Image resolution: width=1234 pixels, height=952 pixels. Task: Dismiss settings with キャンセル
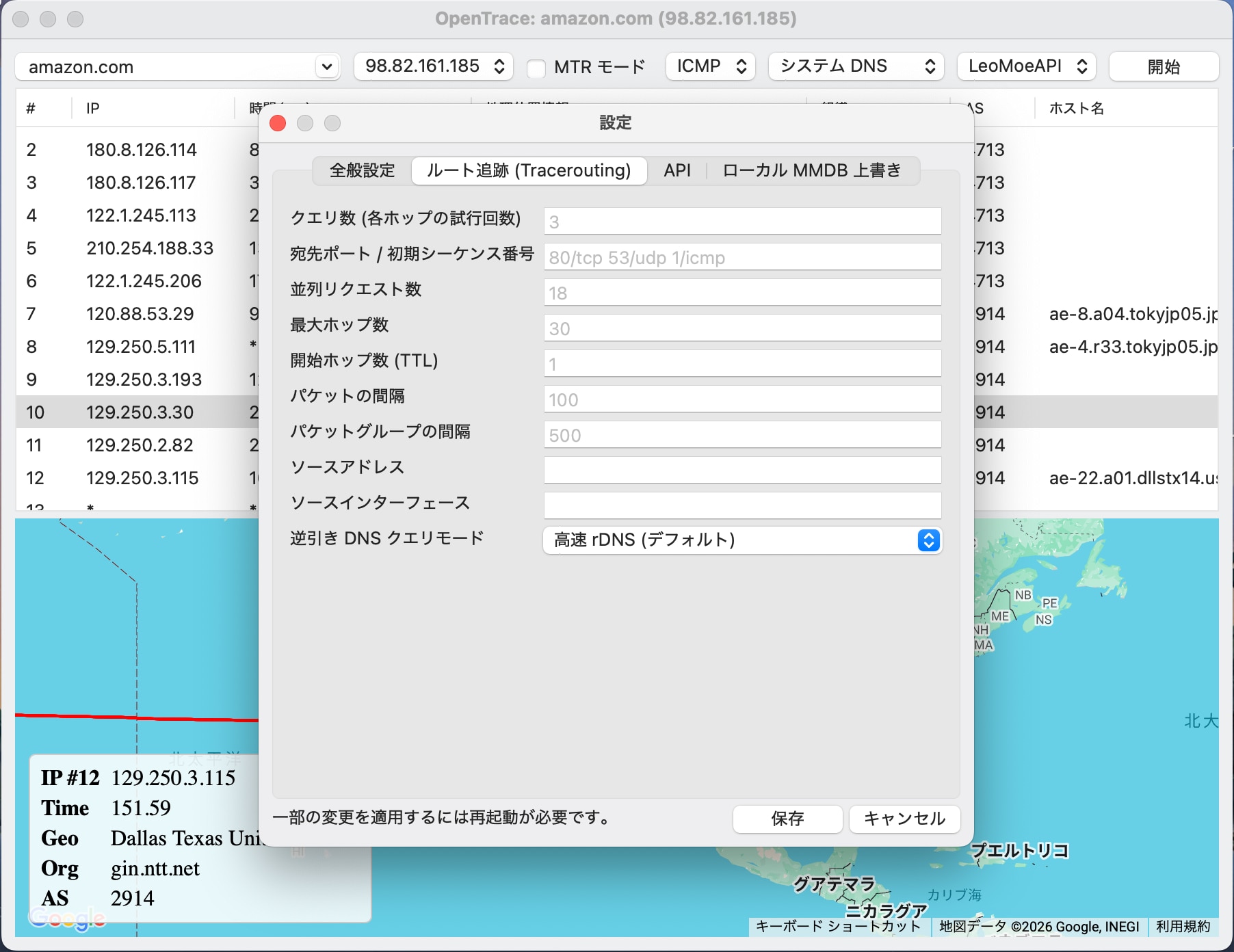904,819
